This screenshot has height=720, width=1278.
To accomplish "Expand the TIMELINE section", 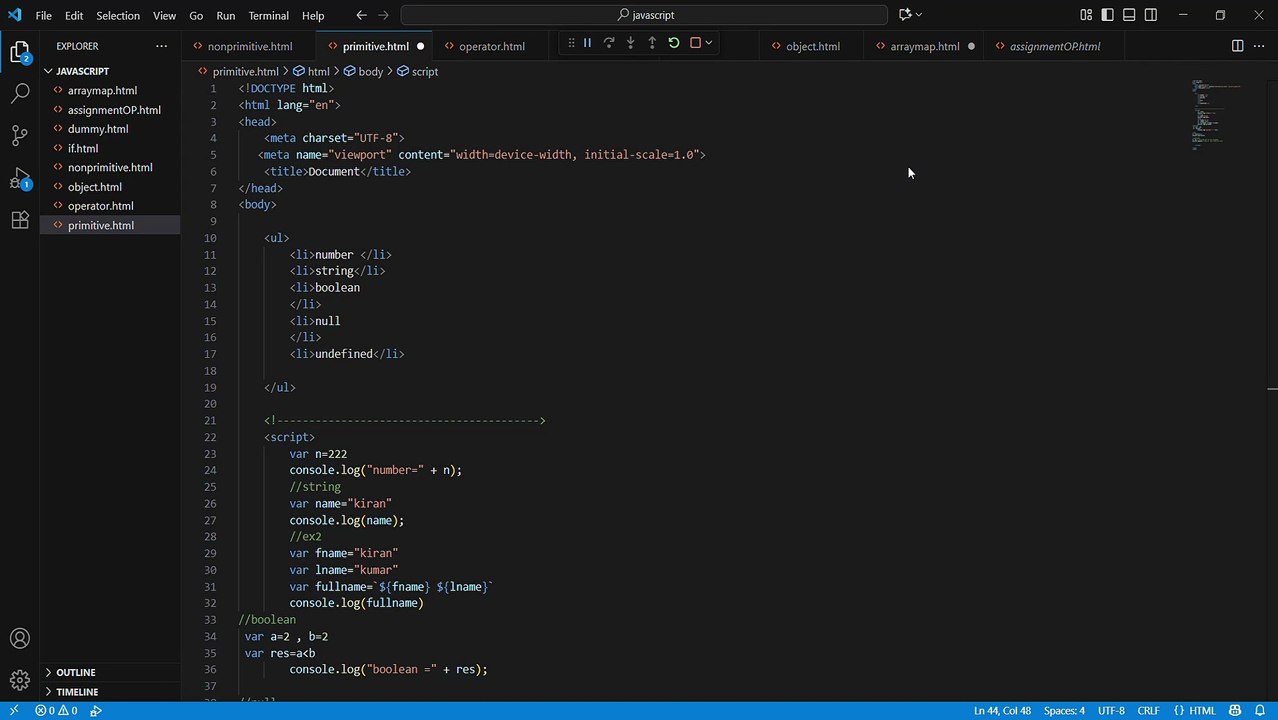I will pos(76,692).
